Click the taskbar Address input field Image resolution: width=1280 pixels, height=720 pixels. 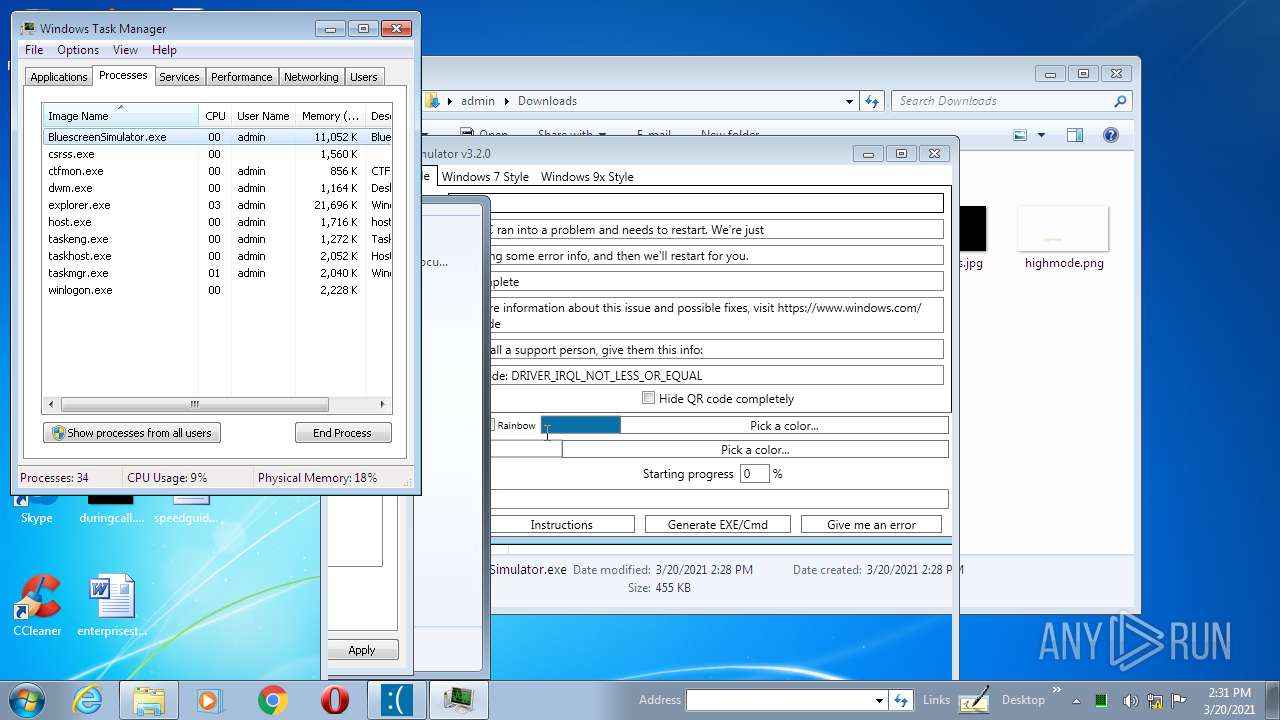coord(779,700)
